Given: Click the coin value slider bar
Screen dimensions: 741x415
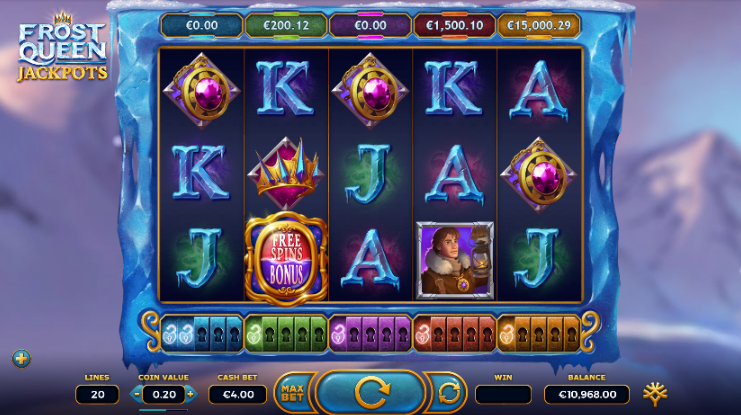Looking at the screenshot, I should point(164,410).
